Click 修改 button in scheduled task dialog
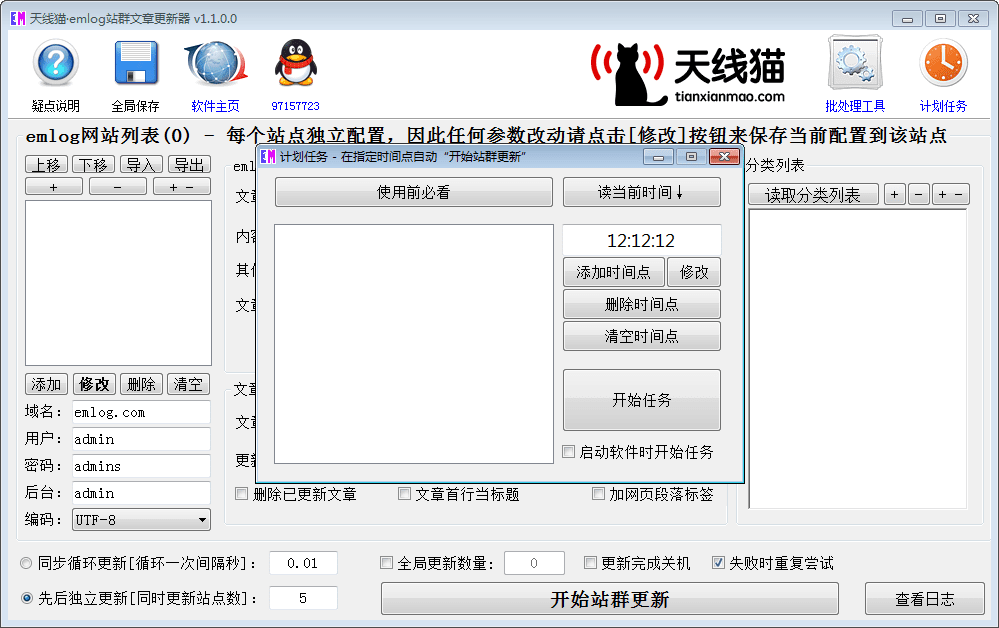 click(694, 272)
